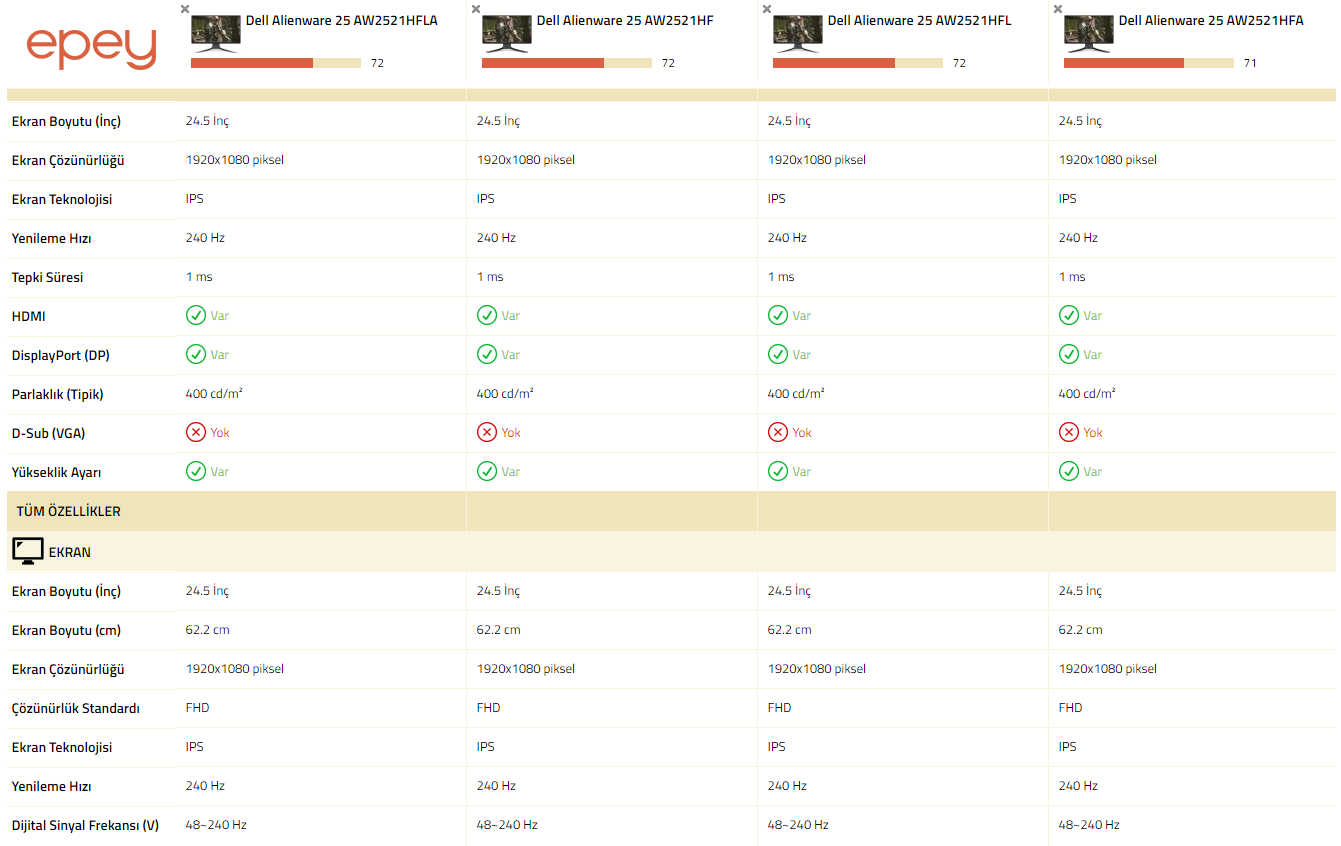Screen dimensions: 1341x846
Task: Click the 400 cd/m² value for AW2521HFLA
Action: click(x=214, y=394)
